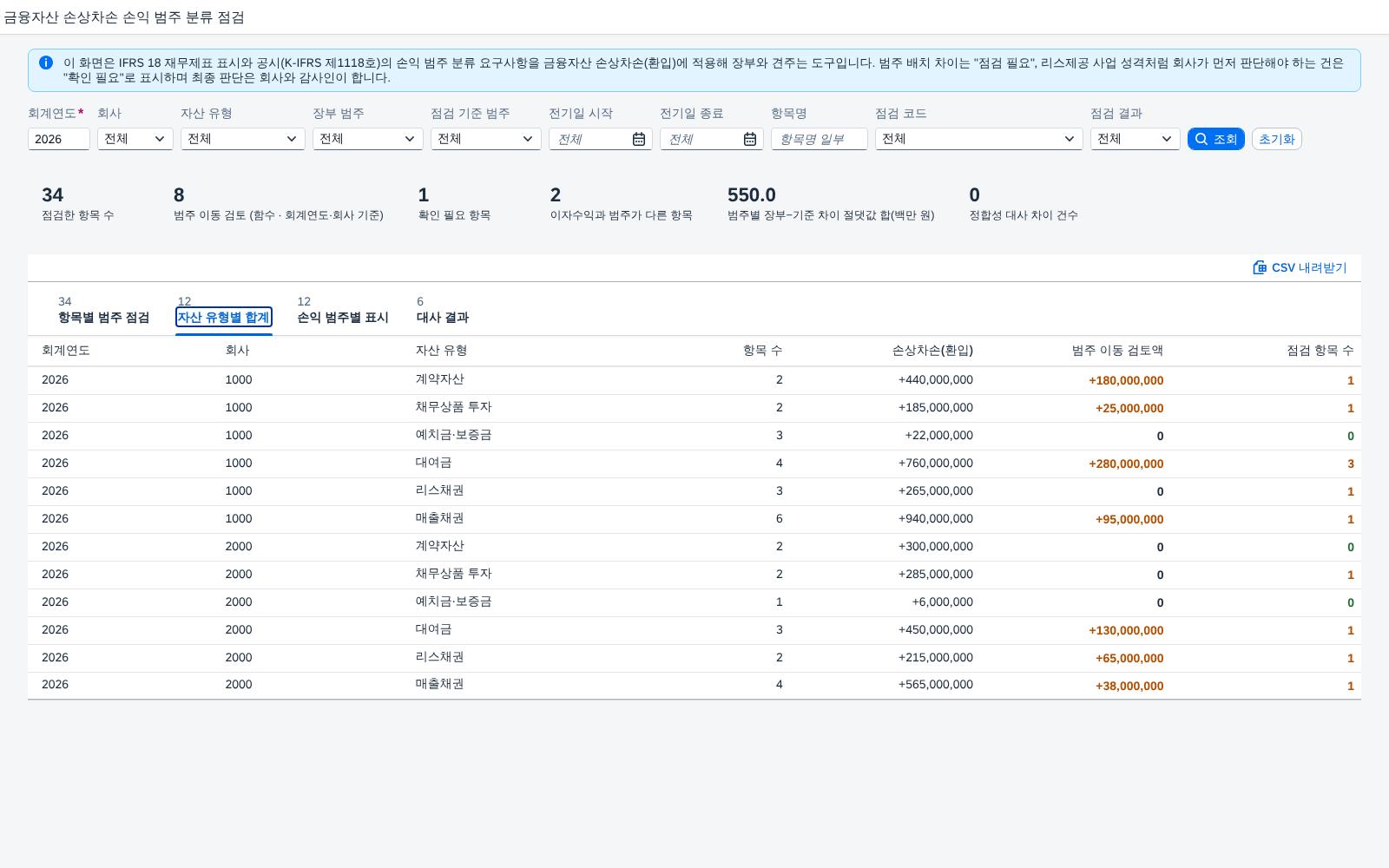Viewport: 1389px width, 868px height.
Task: Switch to the 손익 범주별 표시 tab
Action: pos(343,311)
